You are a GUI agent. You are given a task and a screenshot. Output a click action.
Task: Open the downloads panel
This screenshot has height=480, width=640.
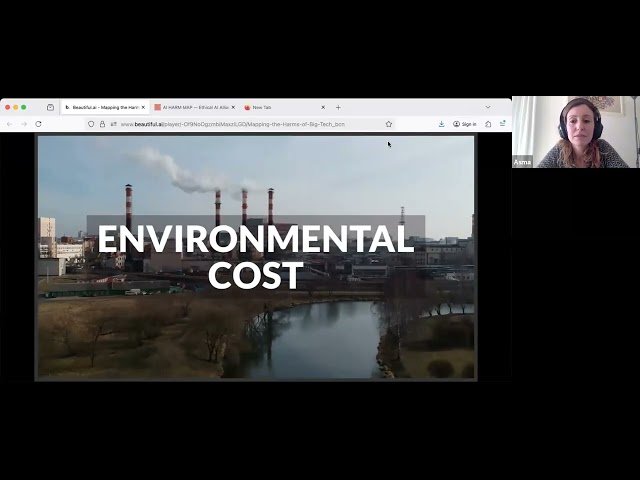441,124
